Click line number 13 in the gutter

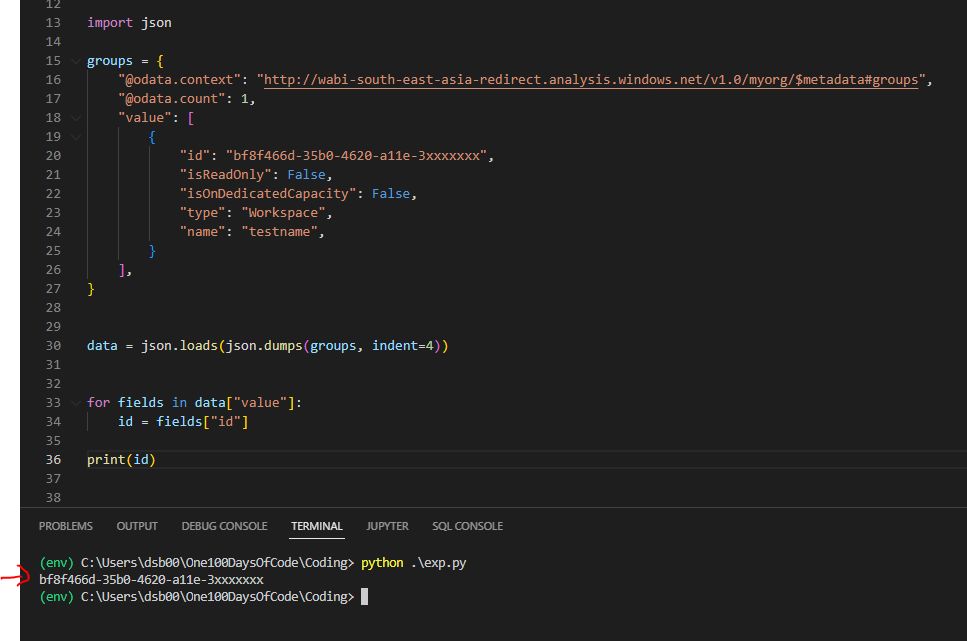(x=53, y=23)
